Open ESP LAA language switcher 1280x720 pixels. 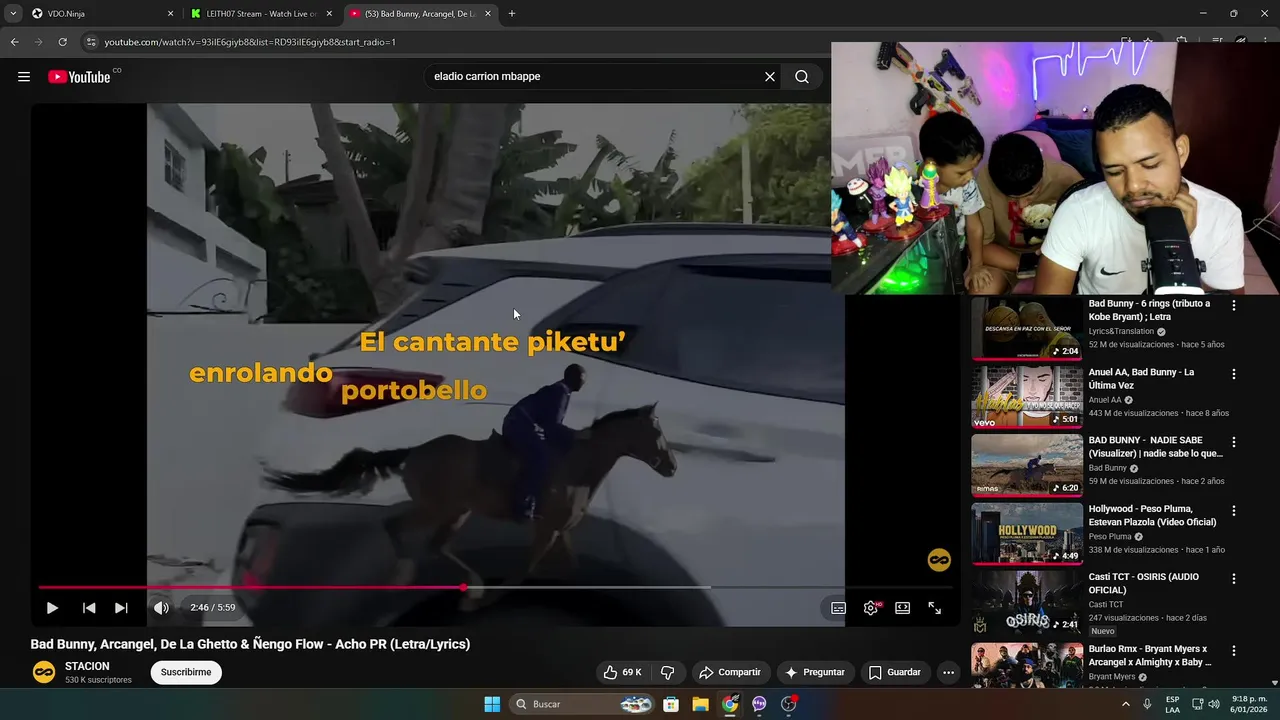1172,704
